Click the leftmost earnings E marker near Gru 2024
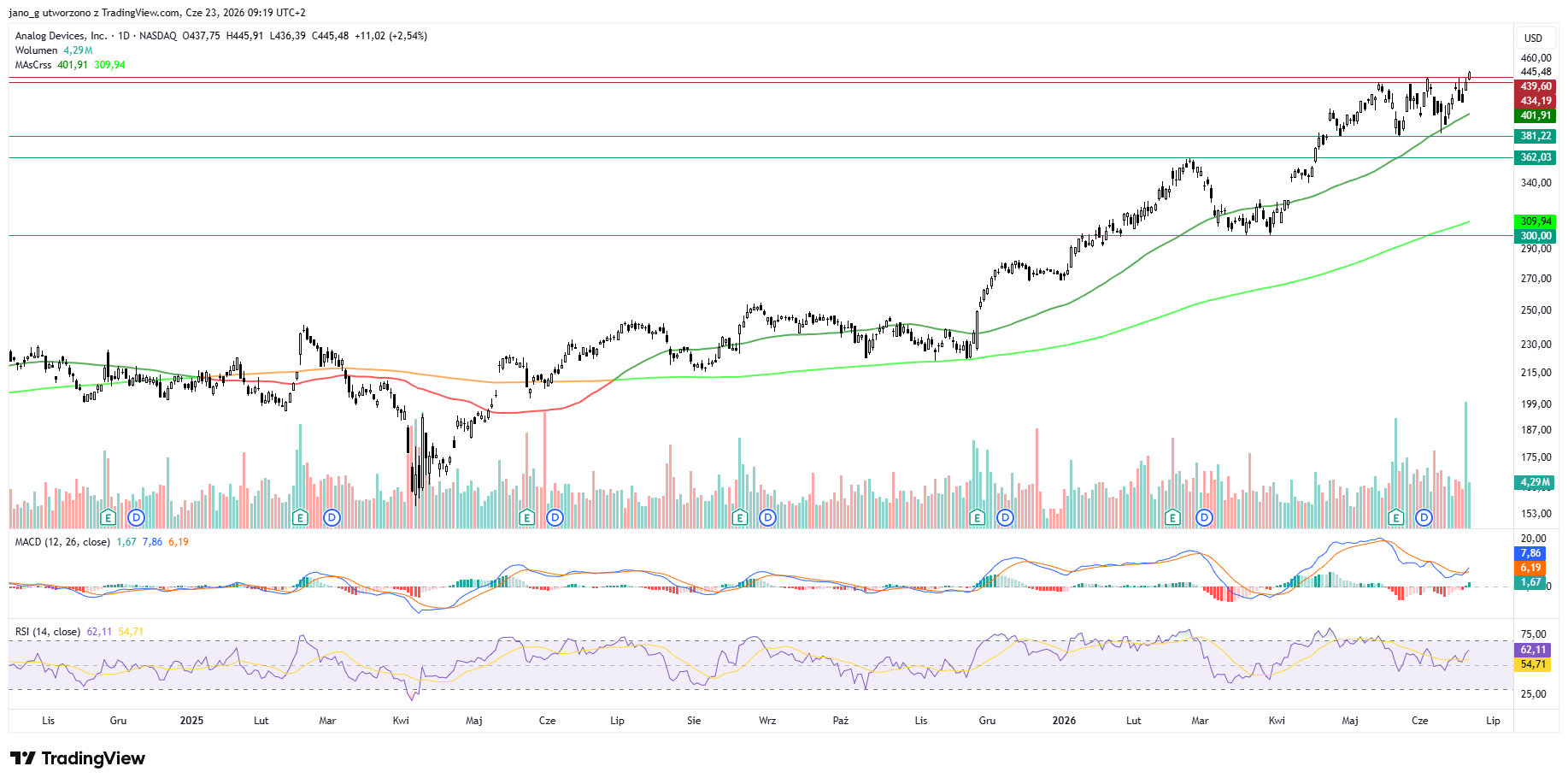This screenshot has height=784, width=1568. coord(108,517)
